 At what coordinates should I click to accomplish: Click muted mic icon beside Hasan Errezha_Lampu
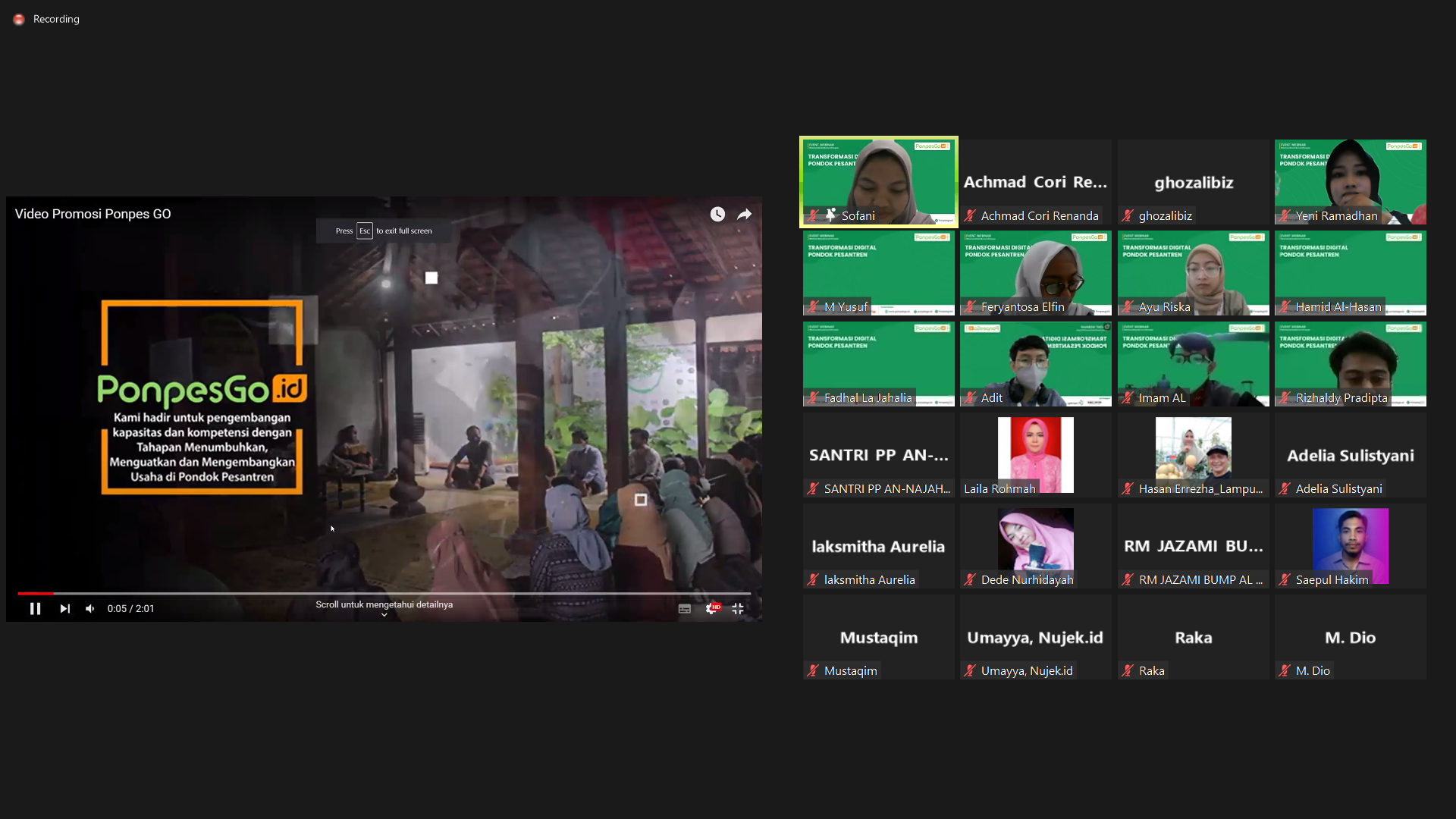1128,488
